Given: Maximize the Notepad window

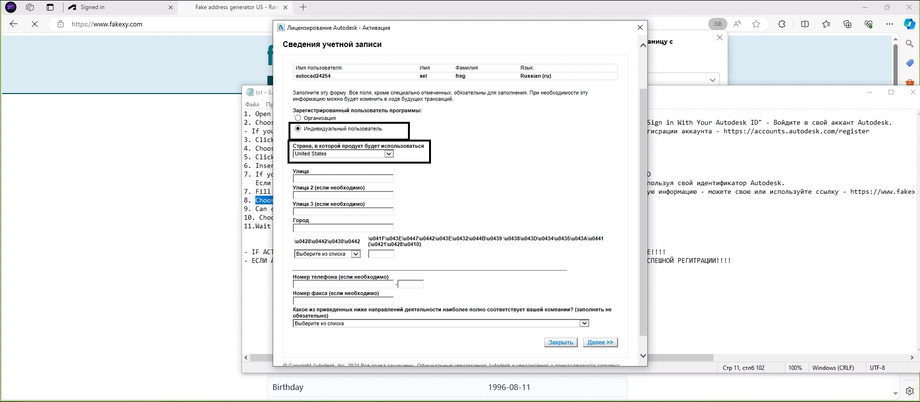Looking at the screenshot, I should tap(891, 93).
